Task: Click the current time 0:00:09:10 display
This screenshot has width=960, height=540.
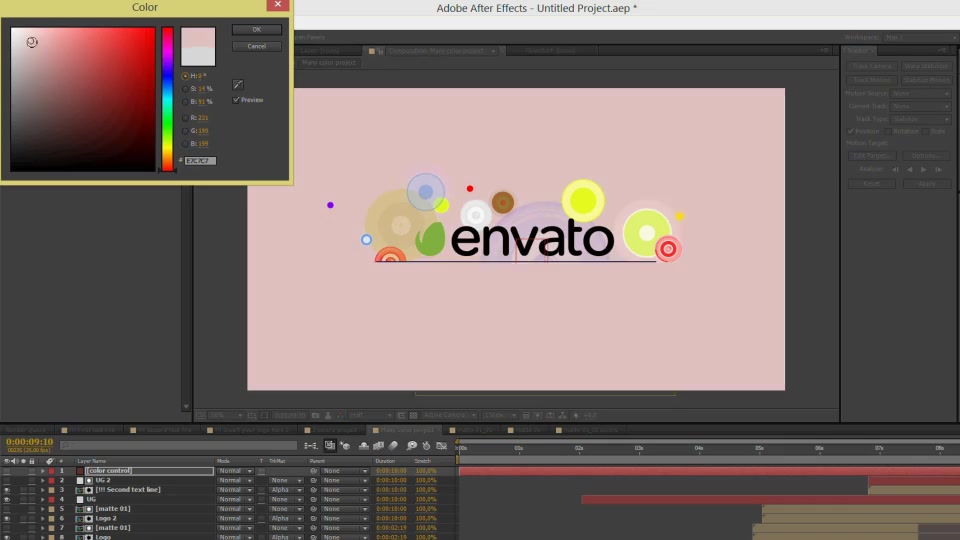Action: 29,441
